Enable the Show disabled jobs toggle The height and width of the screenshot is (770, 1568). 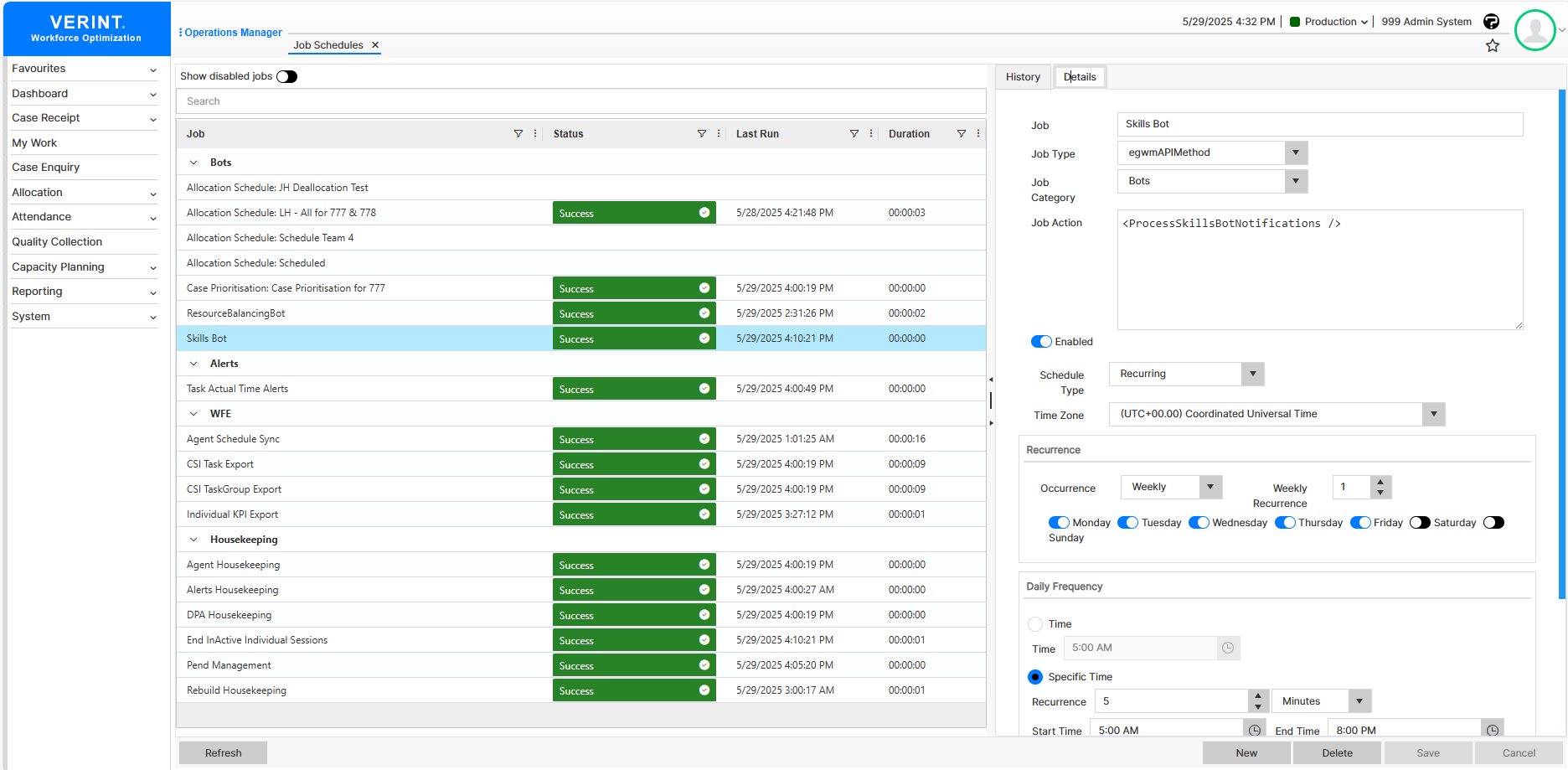[x=286, y=75]
